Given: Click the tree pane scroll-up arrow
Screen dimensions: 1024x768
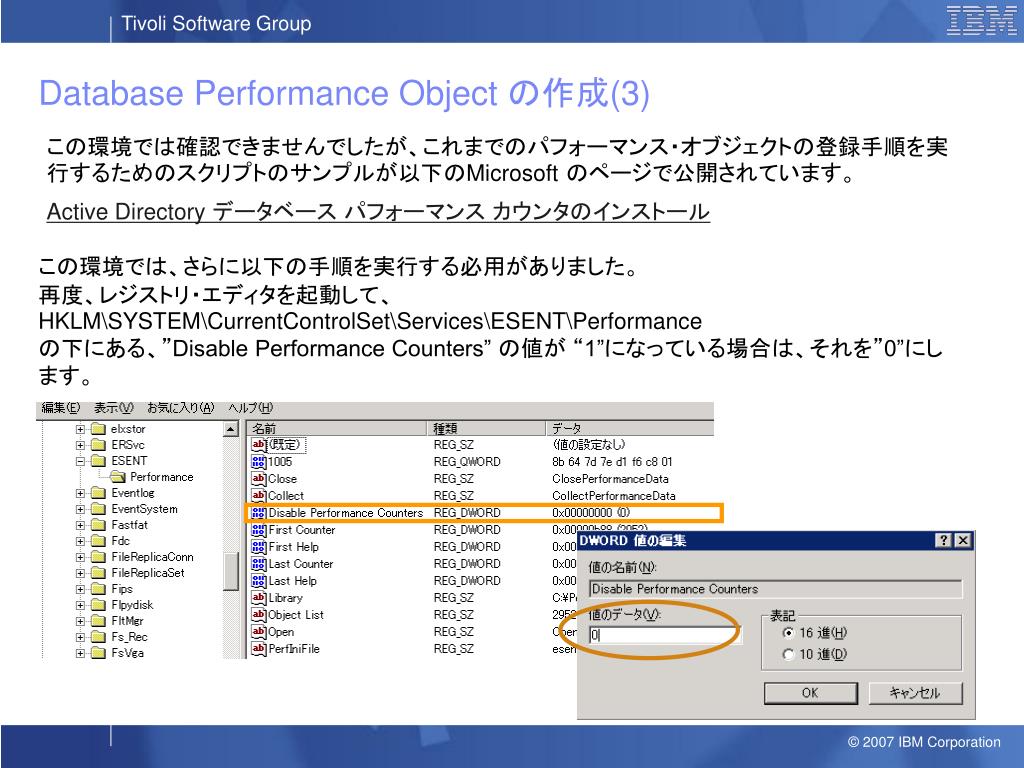Looking at the screenshot, I should pyautogui.click(x=231, y=430).
